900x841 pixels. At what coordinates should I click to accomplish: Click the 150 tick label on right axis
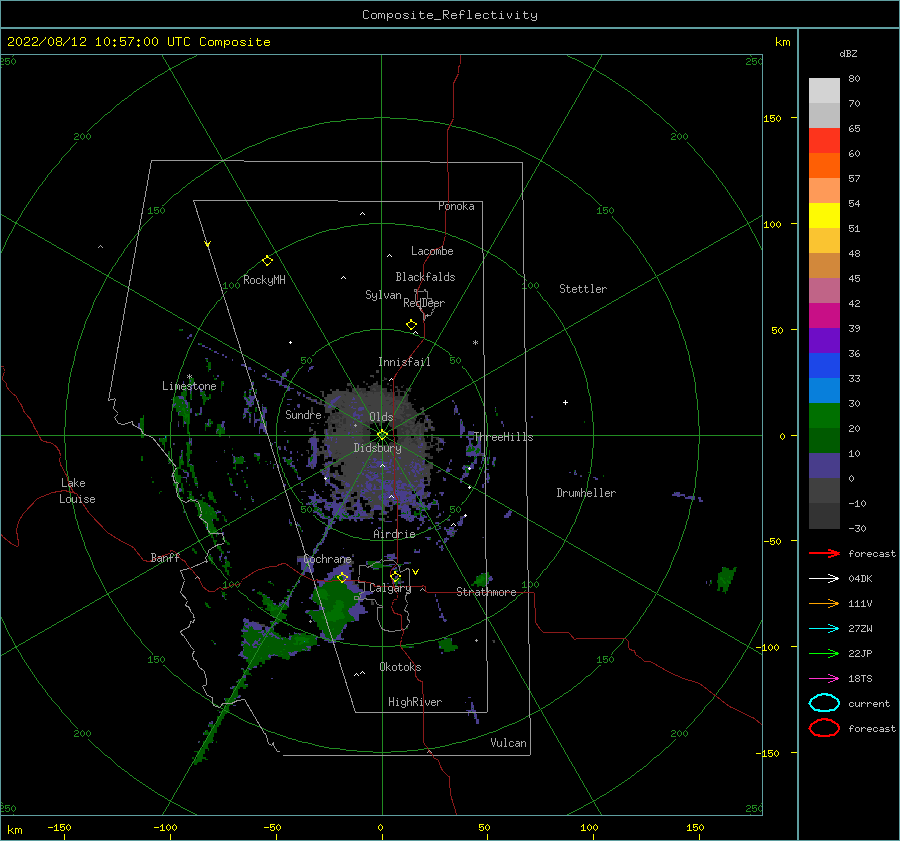[x=772, y=118]
